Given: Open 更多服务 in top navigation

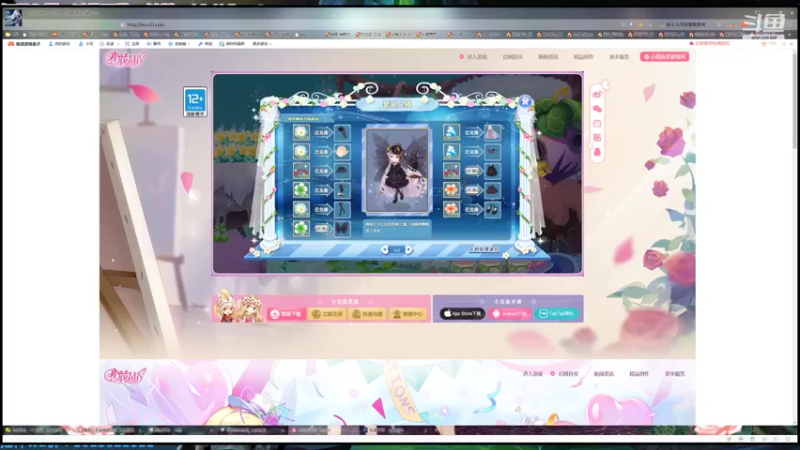Looking at the screenshot, I should pos(619,57).
